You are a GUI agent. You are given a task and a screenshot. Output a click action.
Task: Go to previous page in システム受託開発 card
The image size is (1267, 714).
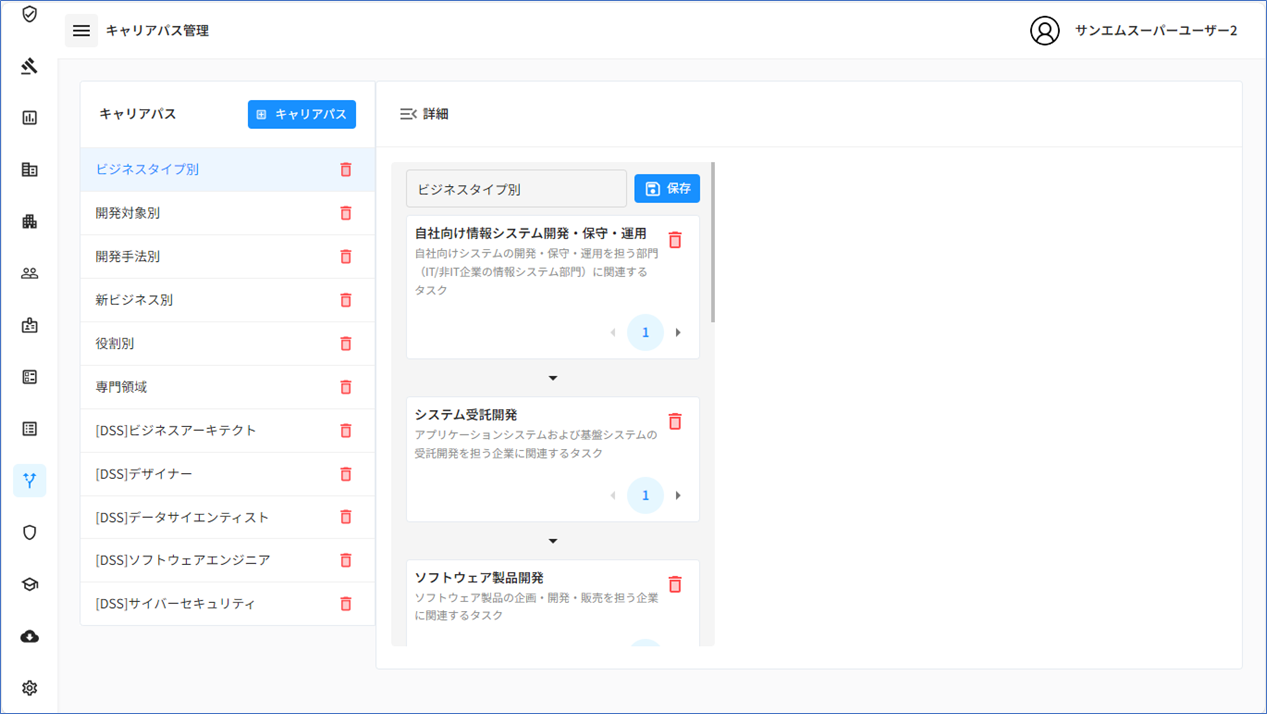613,496
